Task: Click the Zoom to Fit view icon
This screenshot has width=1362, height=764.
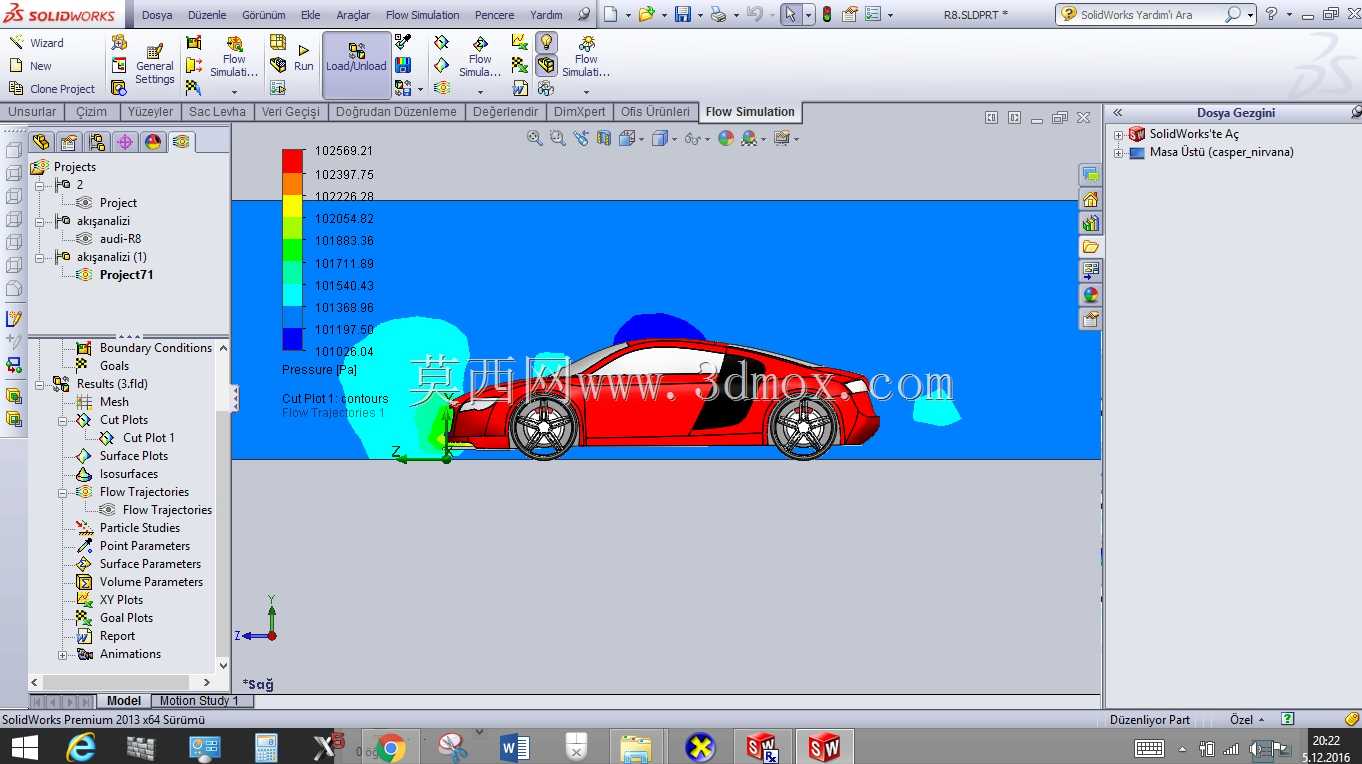Action: click(535, 138)
